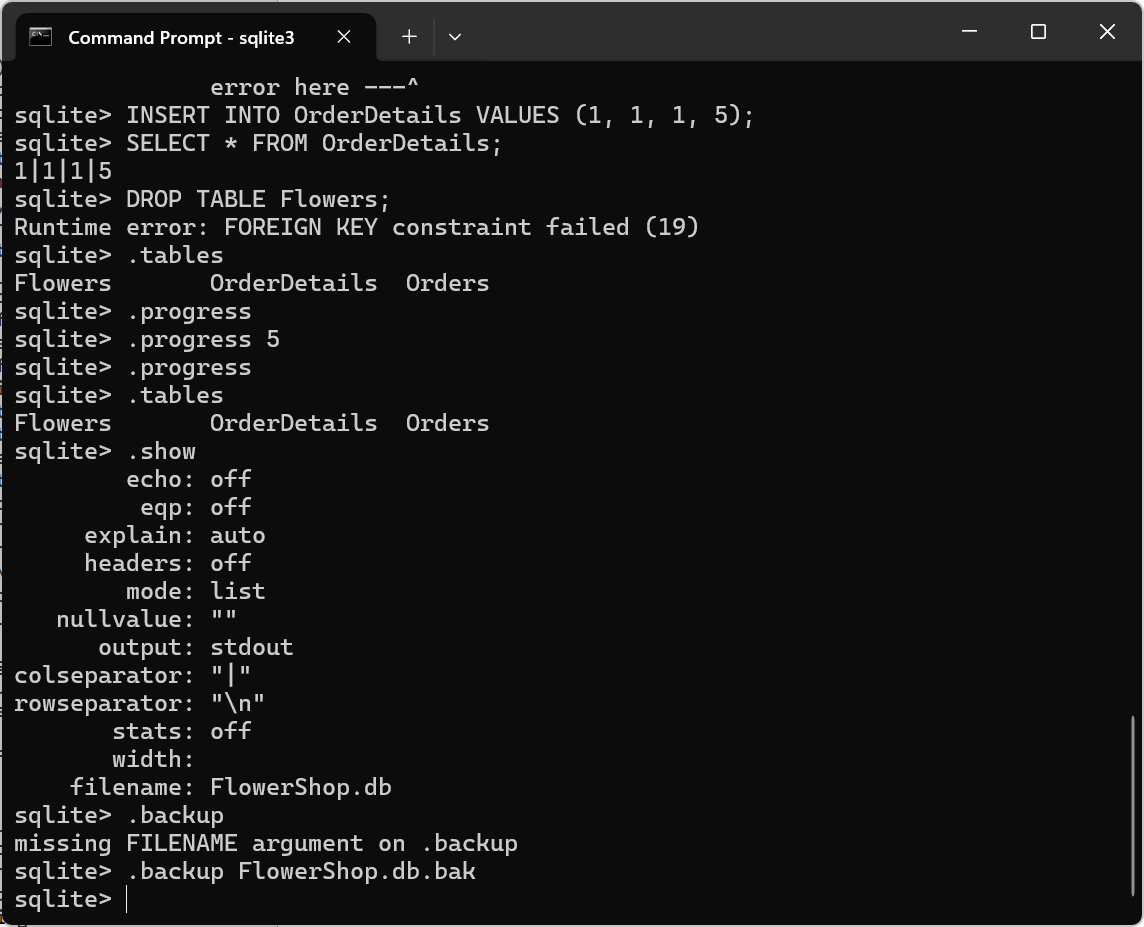This screenshot has height=927, width=1144.
Task: Click the blinking cursor at the sqlite prompt
Action: pos(128,899)
